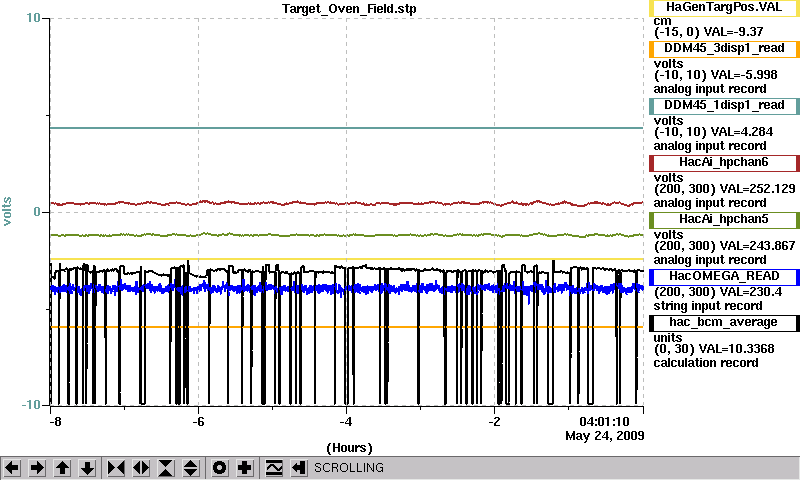This screenshot has width=800, height=480.
Task: Click the VAL=10.3368 reading
Action: 736,349
